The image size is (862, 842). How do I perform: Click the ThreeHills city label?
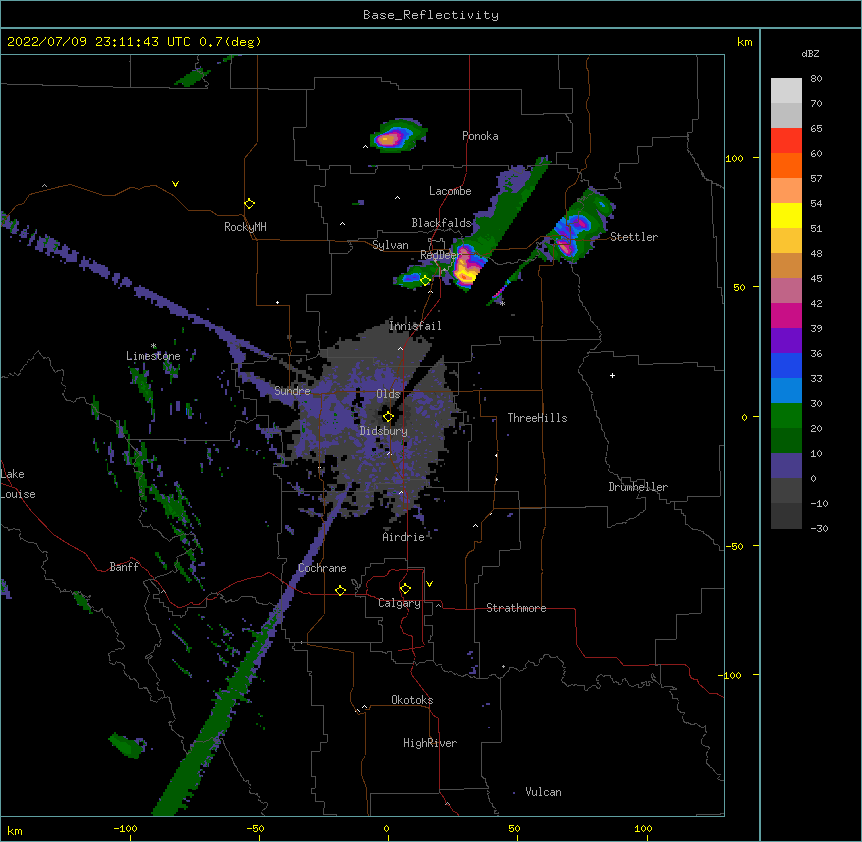click(x=537, y=418)
